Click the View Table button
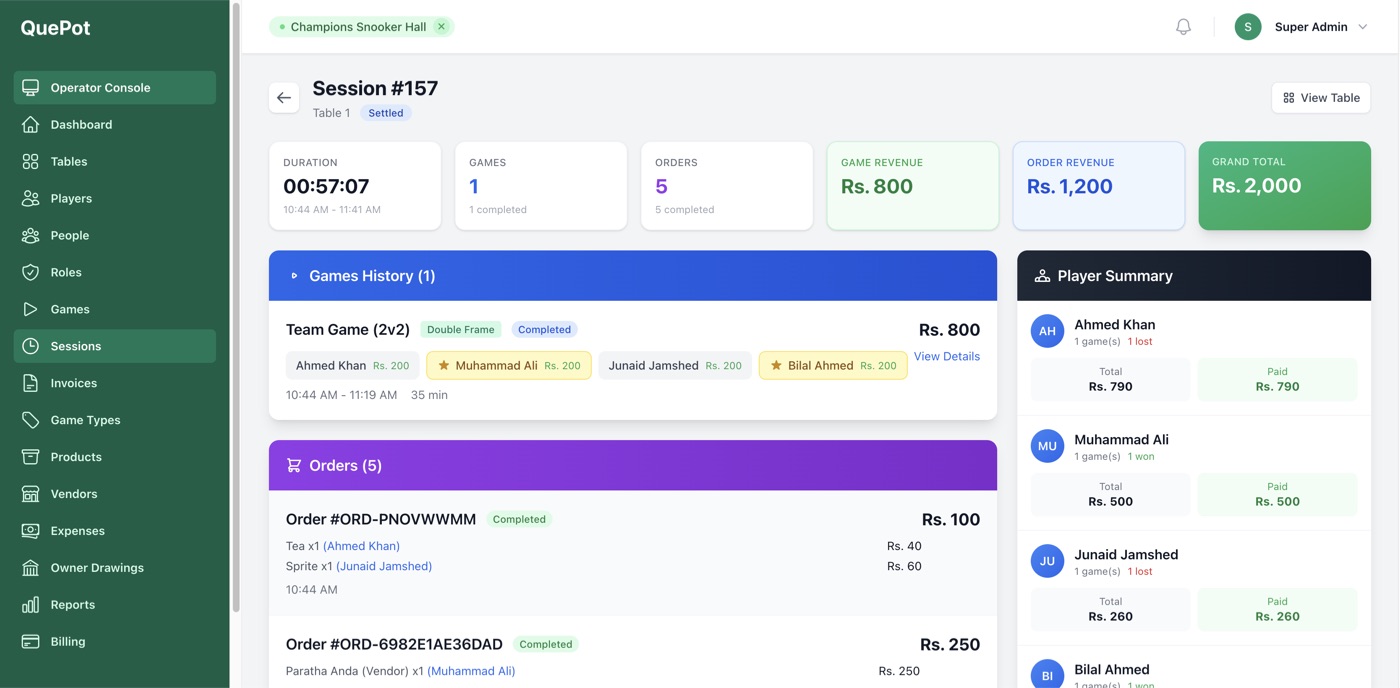This screenshot has width=1400, height=688. [x=1320, y=98]
